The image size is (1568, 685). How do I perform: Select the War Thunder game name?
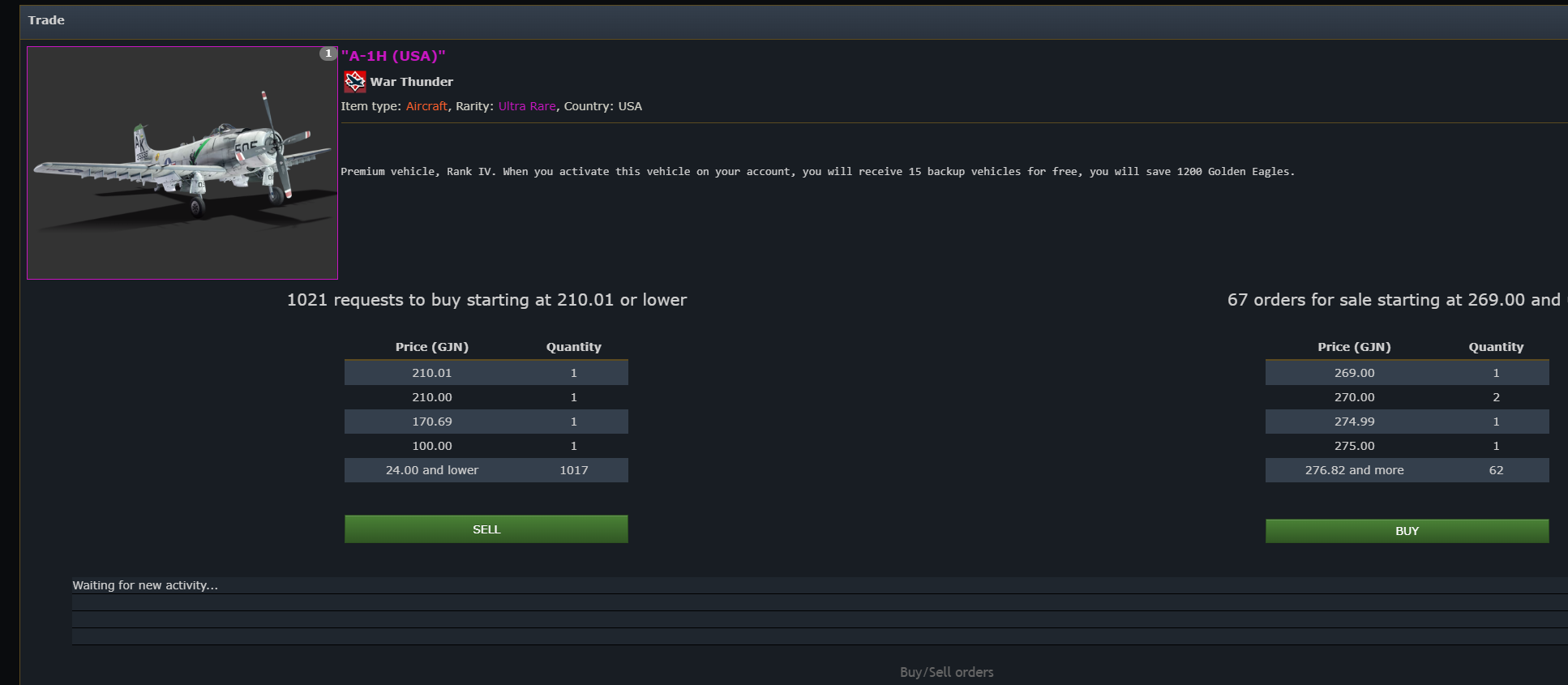(412, 82)
